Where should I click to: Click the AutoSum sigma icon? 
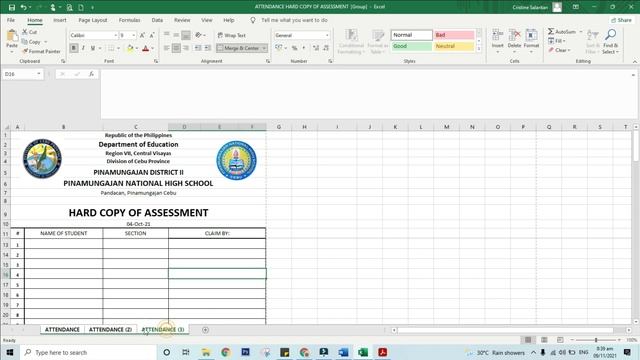(x=551, y=31)
